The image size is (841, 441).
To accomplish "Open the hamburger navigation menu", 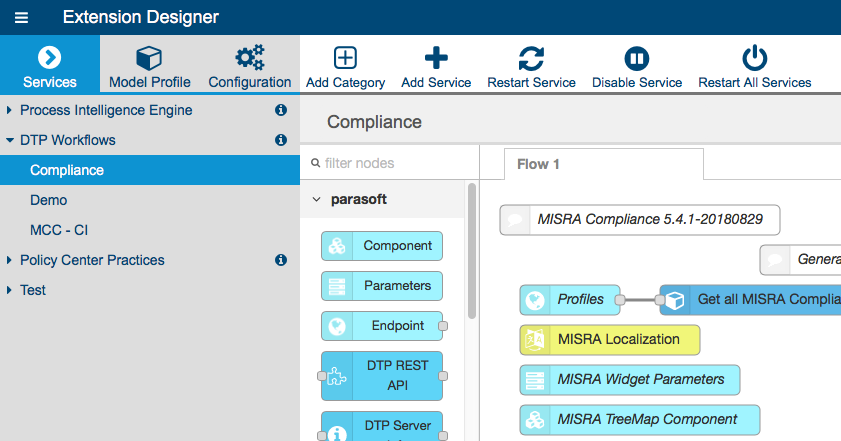I will coord(21,18).
